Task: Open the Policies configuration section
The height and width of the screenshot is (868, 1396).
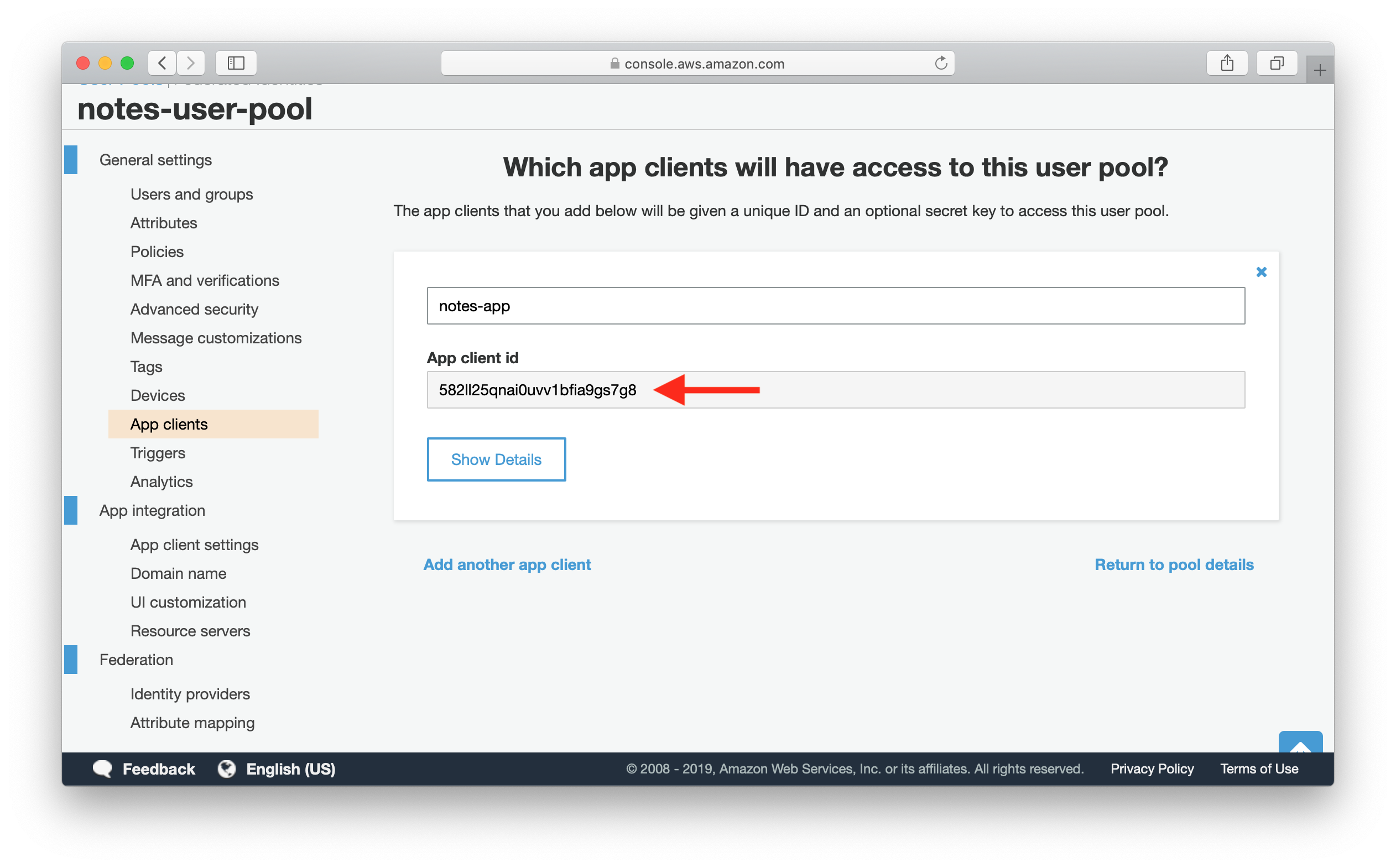Action: tap(156, 252)
